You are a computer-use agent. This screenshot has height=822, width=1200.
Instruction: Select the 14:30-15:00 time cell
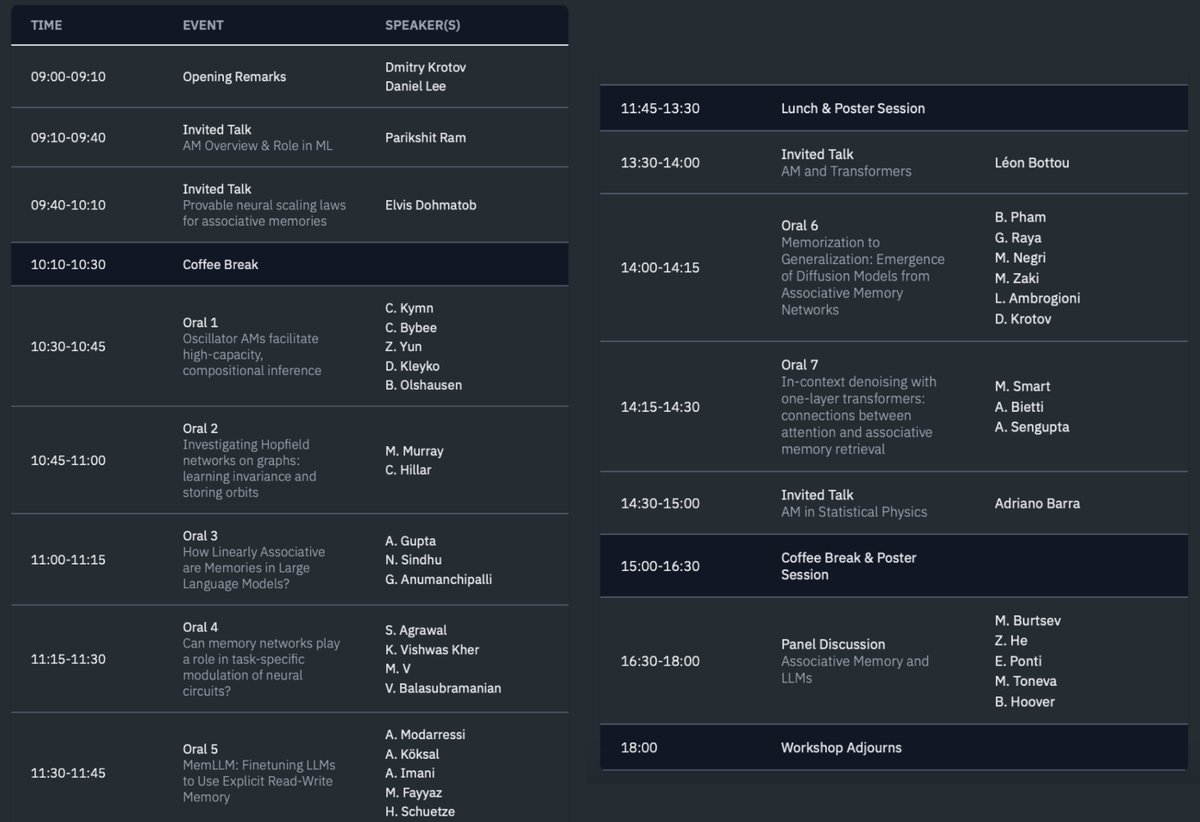tap(660, 503)
